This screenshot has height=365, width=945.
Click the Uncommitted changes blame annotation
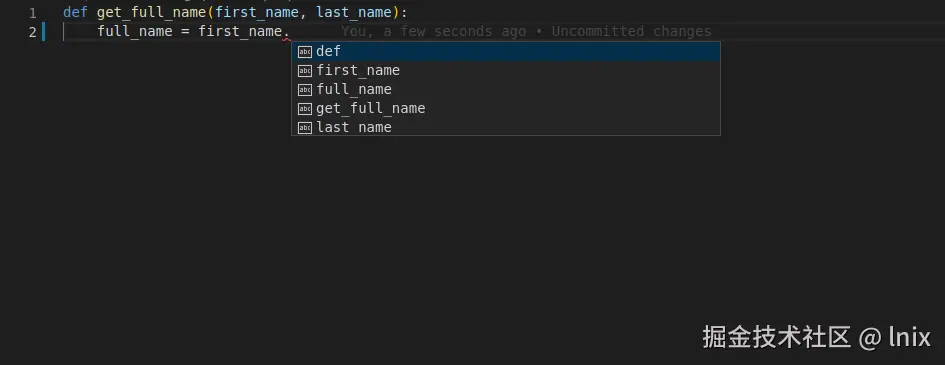tap(632, 31)
